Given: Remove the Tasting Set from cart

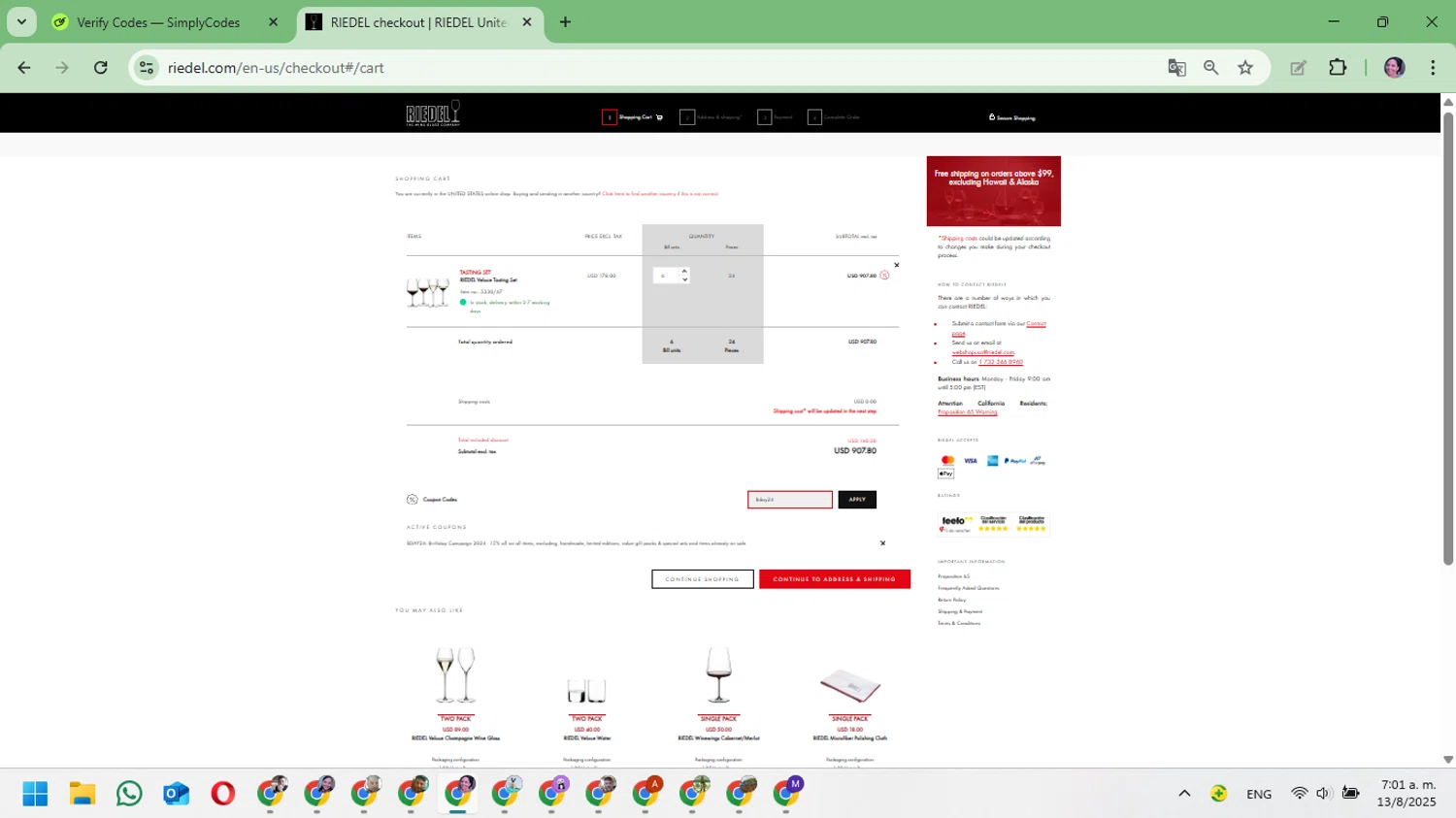Looking at the screenshot, I should [896, 265].
